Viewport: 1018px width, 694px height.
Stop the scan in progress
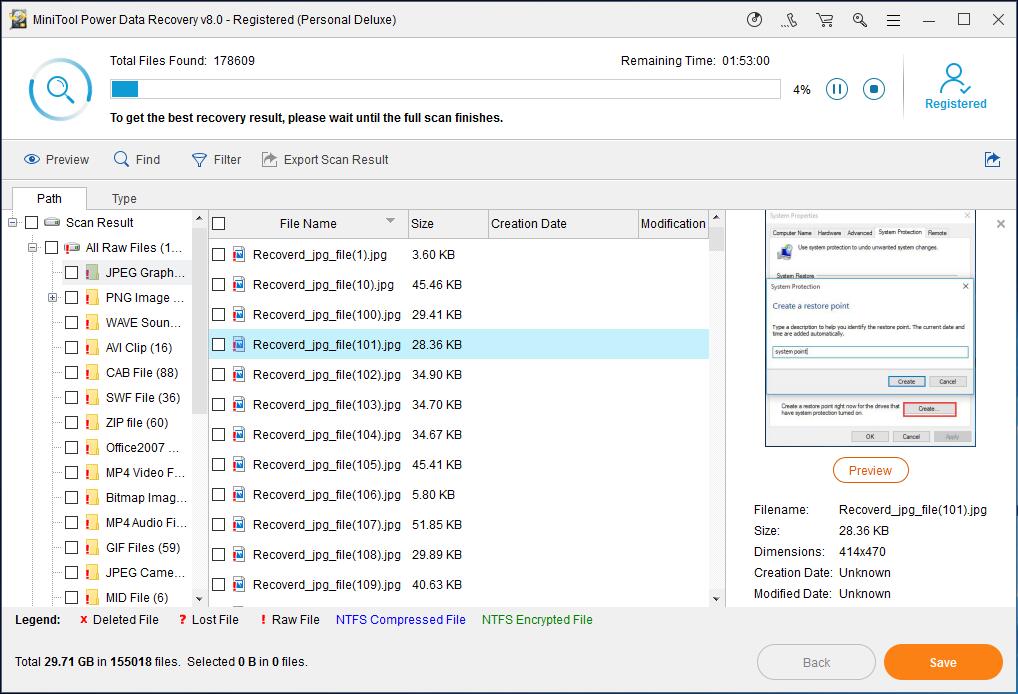point(873,89)
